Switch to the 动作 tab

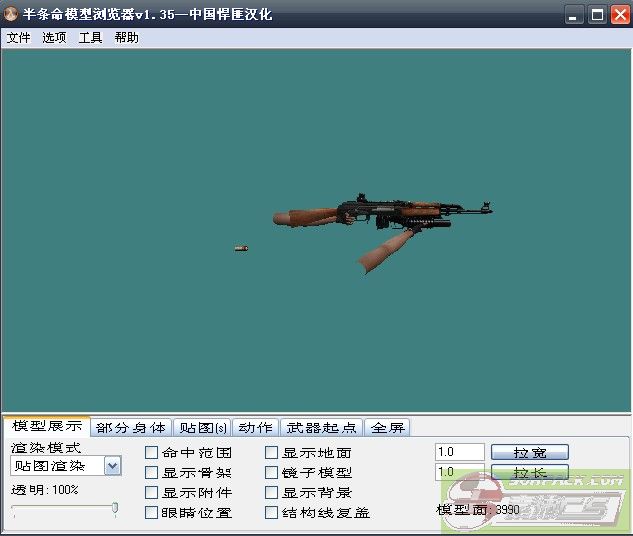tap(255, 428)
